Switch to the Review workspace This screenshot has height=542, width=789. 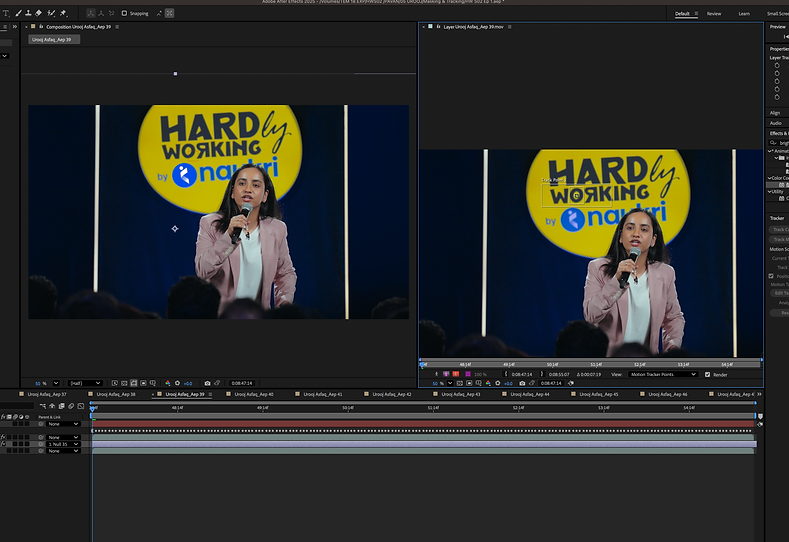tap(714, 14)
